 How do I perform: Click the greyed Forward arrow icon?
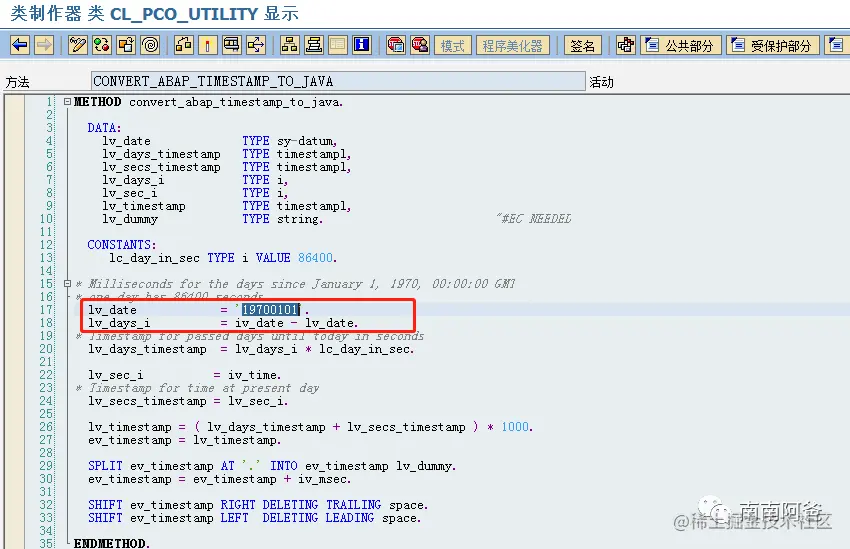click(44, 44)
